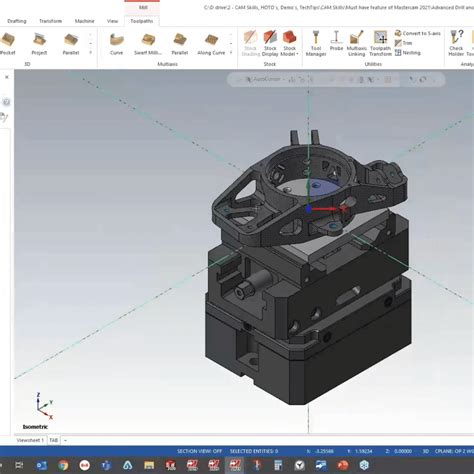Image resolution: width=474 pixels, height=474 pixels.
Task: Switch to the Drafting tab
Action: pos(17,21)
